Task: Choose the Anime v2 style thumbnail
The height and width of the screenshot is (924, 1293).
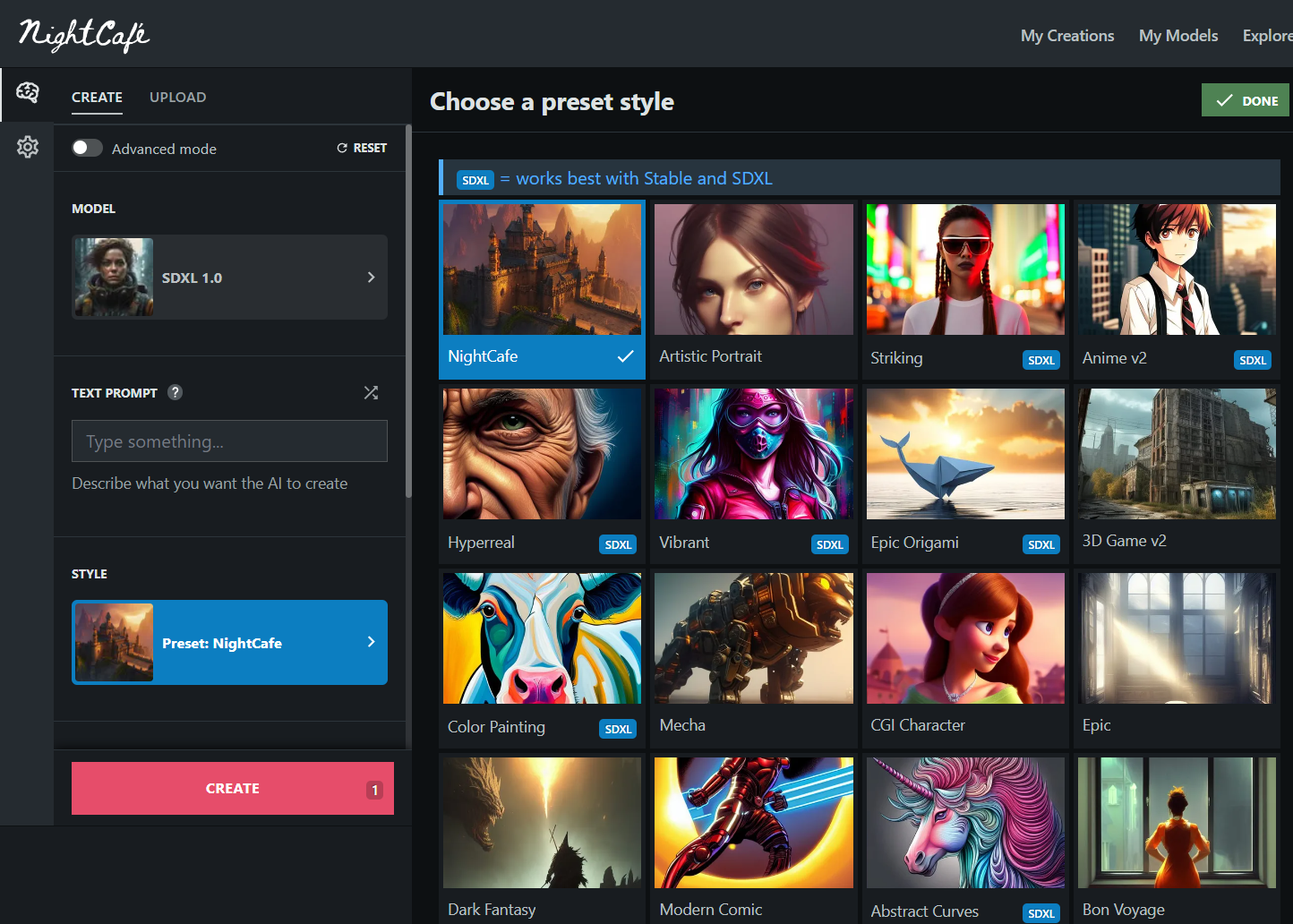Action: coord(1176,269)
